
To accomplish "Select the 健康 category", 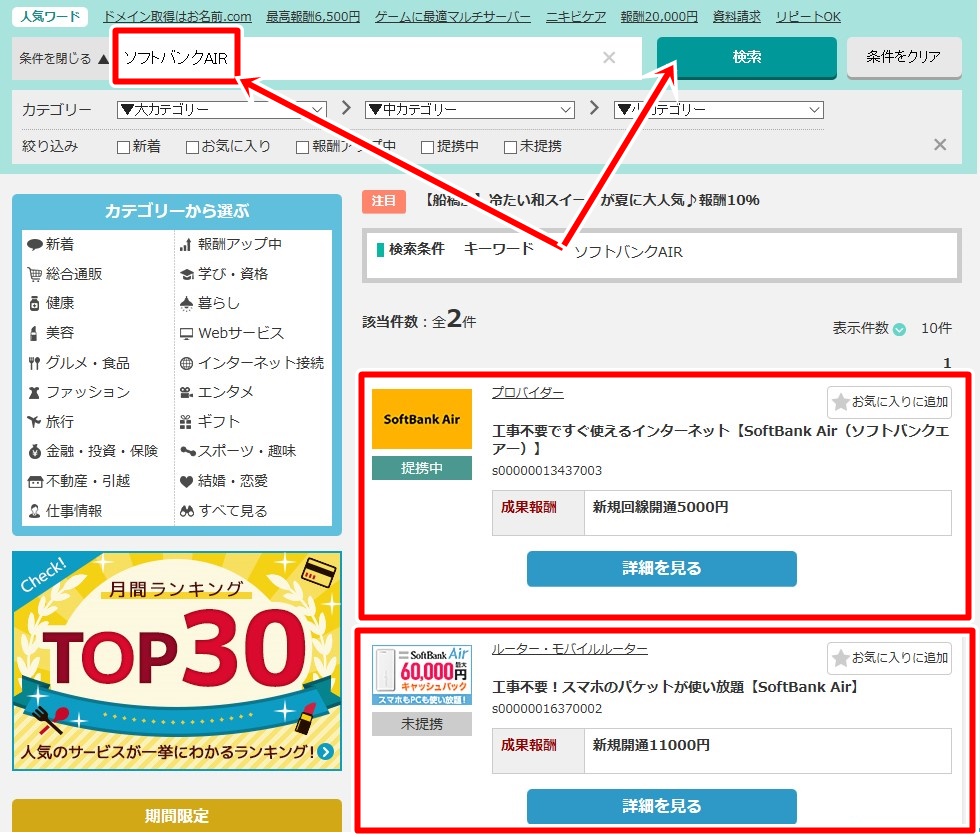I will click(x=60, y=304).
